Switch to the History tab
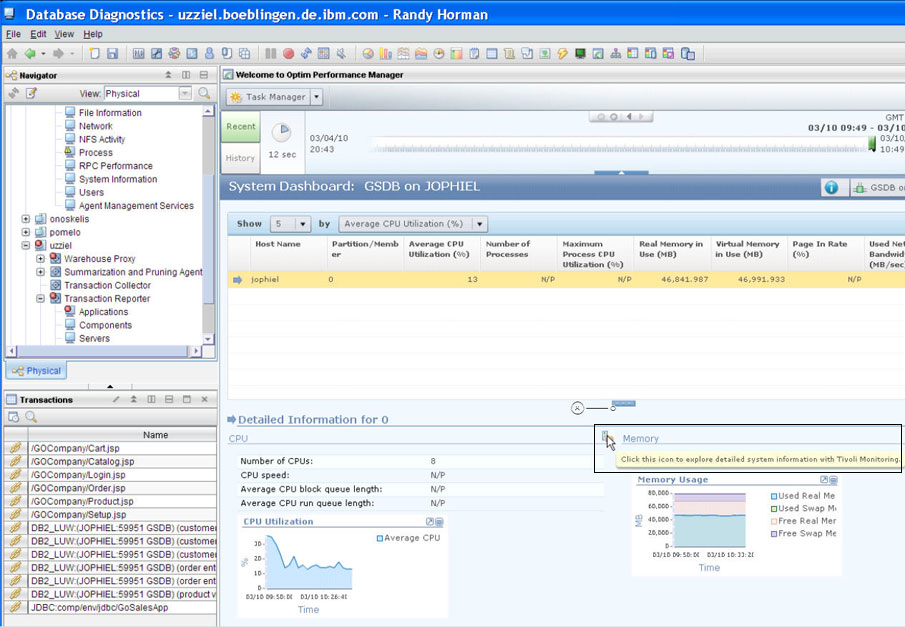This screenshot has width=905, height=627. point(240,158)
